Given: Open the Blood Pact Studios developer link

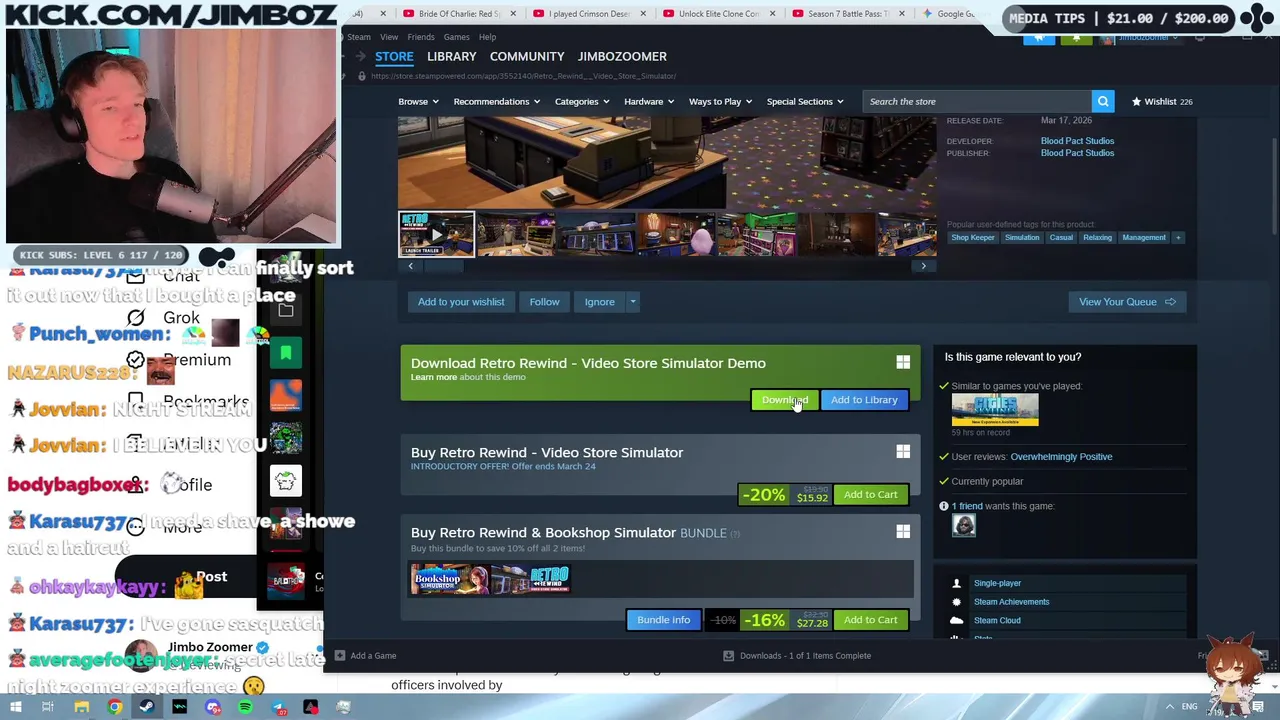Looking at the screenshot, I should pyautogui.click(x=1077, y=141).
